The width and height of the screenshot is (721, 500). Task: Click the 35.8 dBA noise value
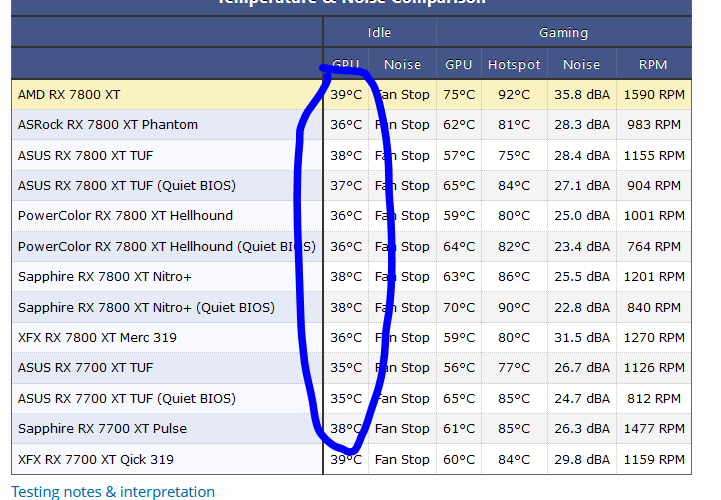(x=582, y=95)
